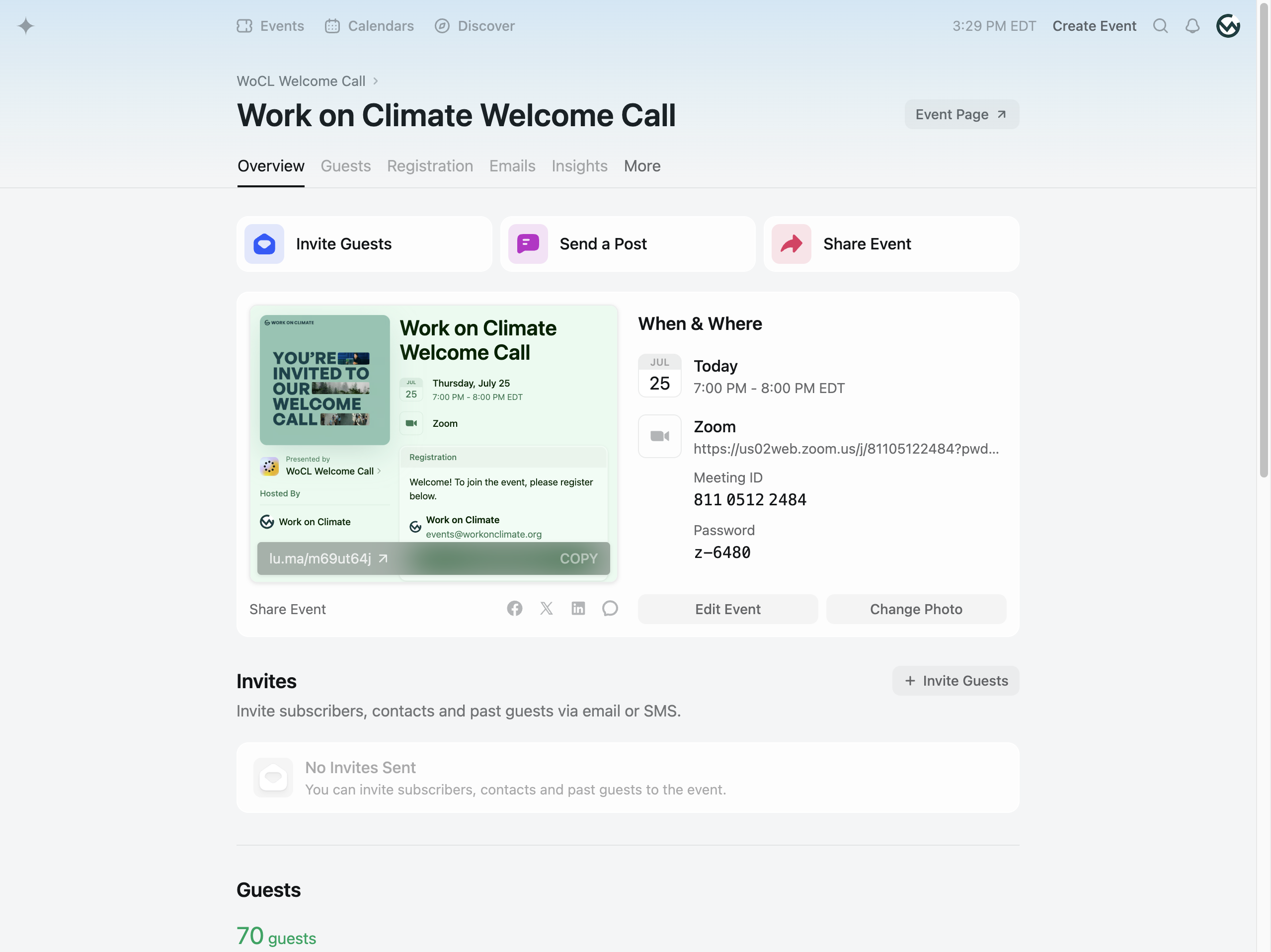Image resolution: width=1271 pixels, height=952 pixels.
Task: Click the Send a Post purple chat icon
Action: tap(528, 243)
